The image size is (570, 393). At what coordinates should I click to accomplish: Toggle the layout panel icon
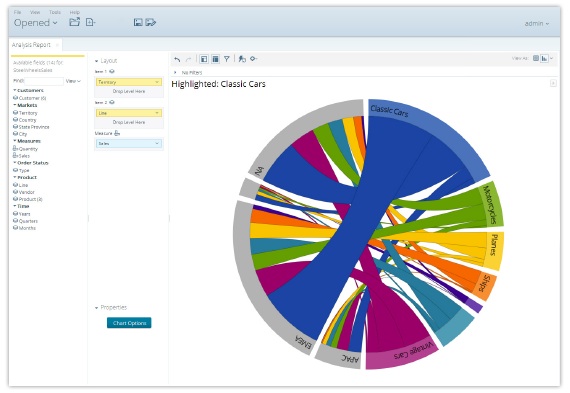(x=216, y=59)
